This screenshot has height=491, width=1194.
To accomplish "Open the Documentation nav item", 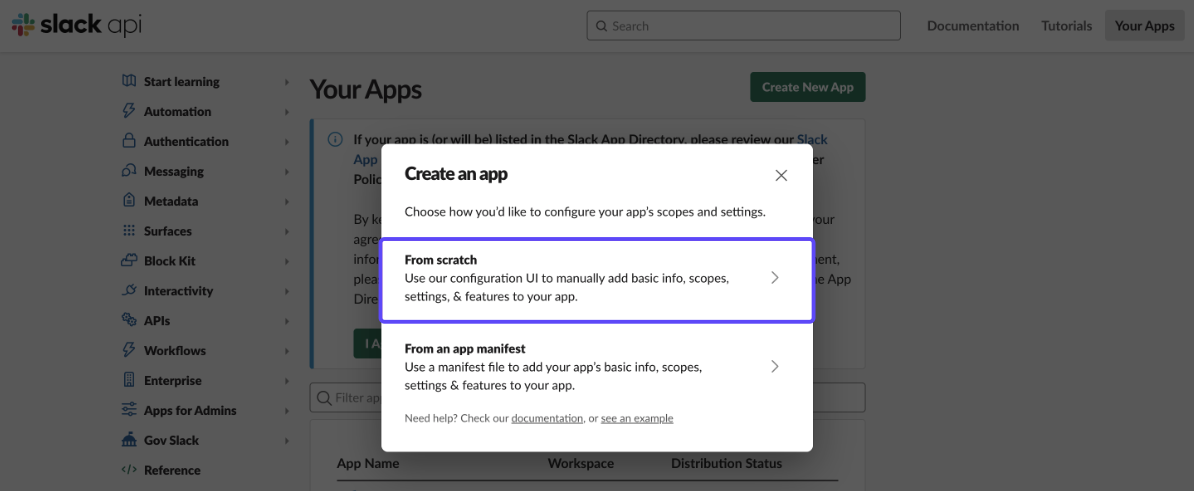I will (x=972, y=26).
